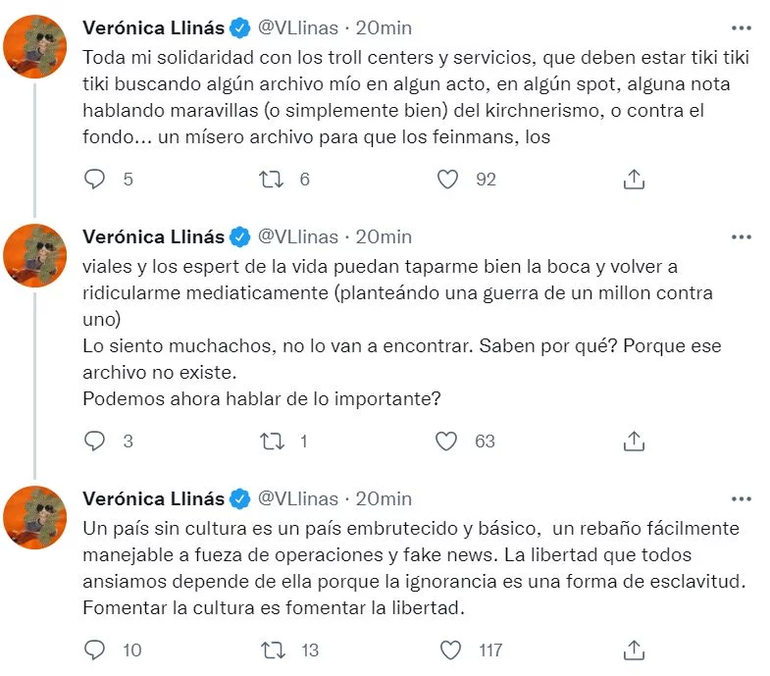Like the first tweet with 92 likes
This screenshot has width=770, height=676.
coord(449,180)
